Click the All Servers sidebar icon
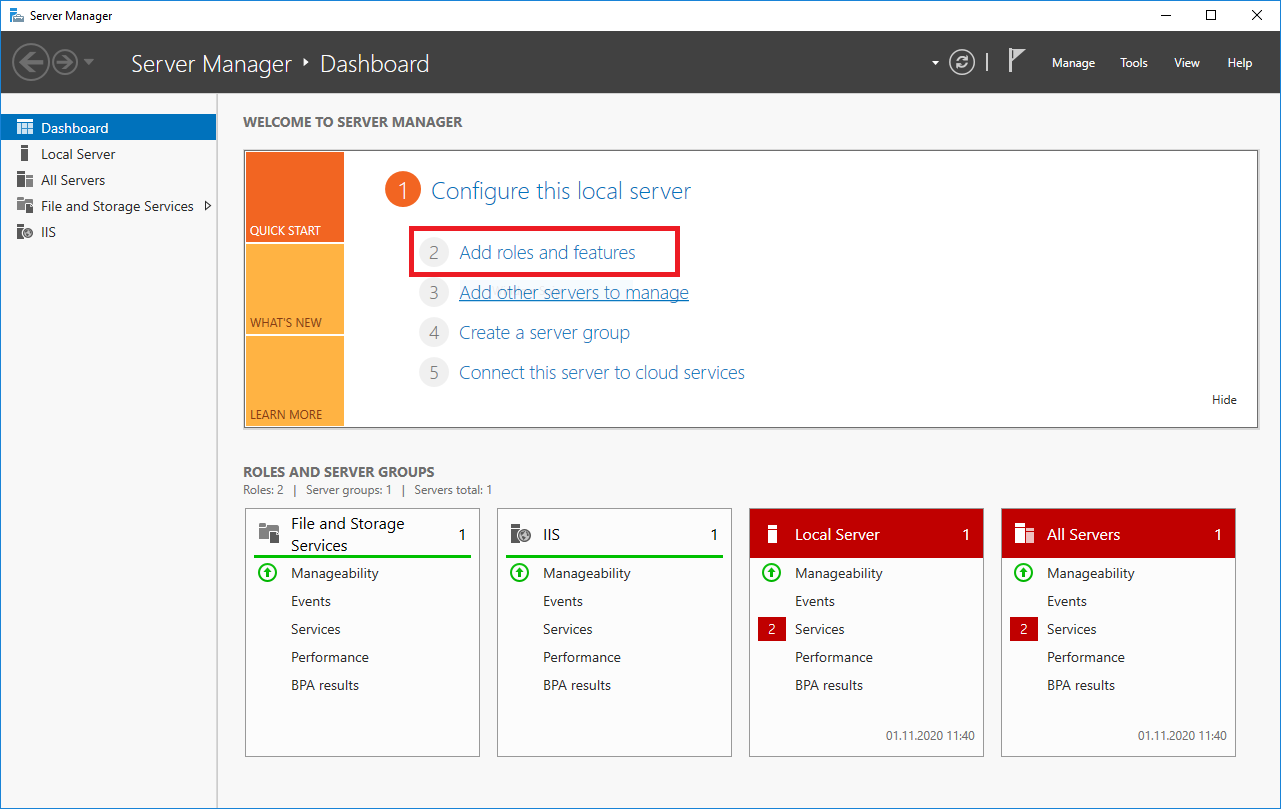This screenshot has width=1281, height=809. point(25,180)
